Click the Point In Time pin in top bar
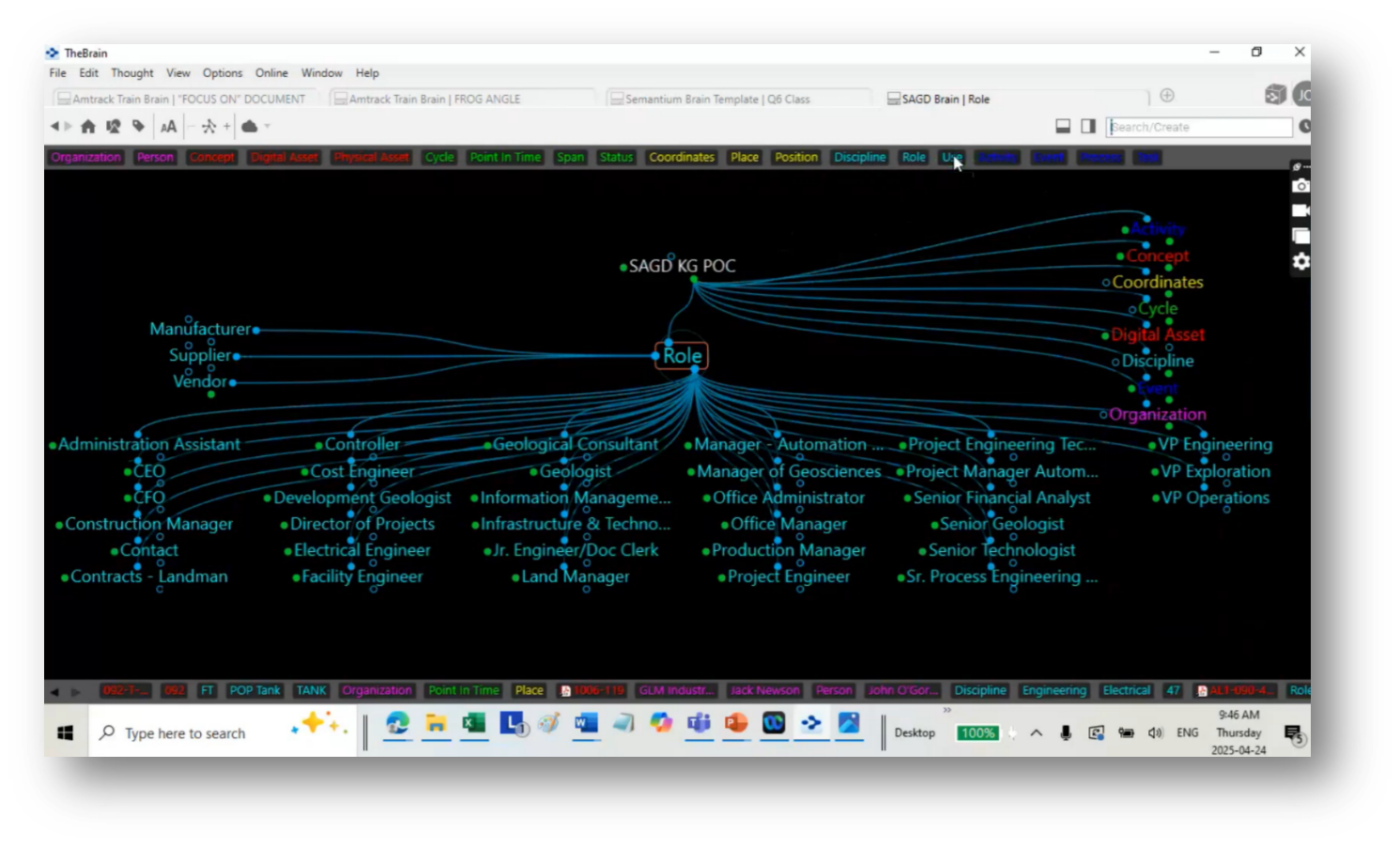The image size is (1400, 846). pos(505,158)
